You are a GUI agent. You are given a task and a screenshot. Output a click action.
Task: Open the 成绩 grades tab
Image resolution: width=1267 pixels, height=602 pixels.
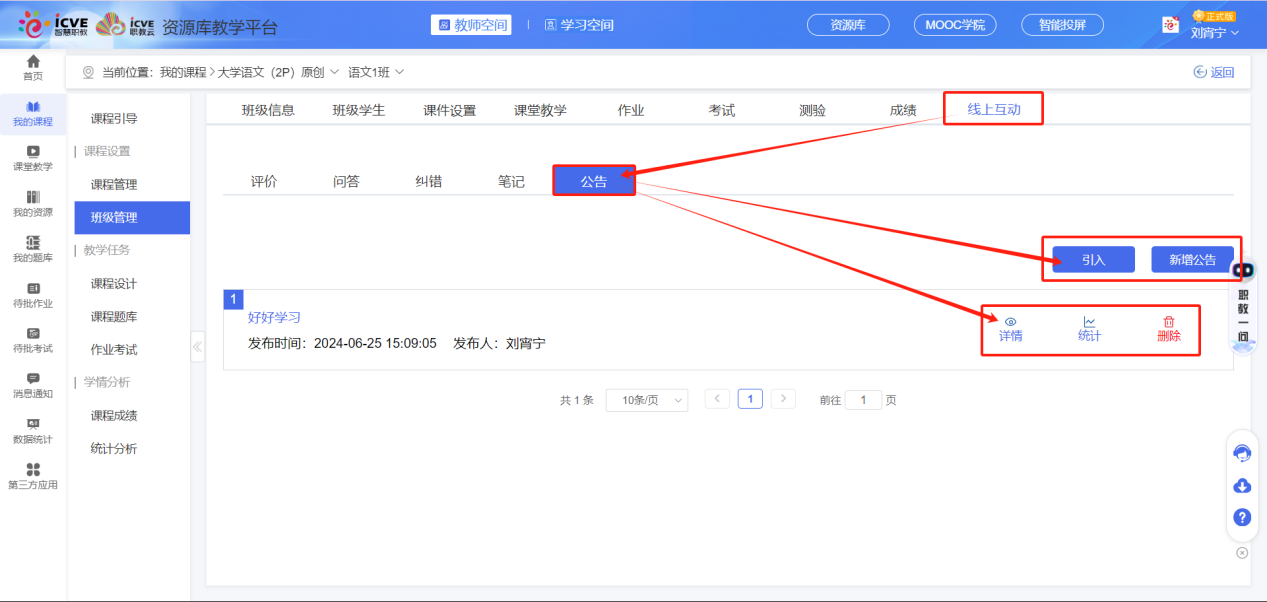click(x=901, y=109)
